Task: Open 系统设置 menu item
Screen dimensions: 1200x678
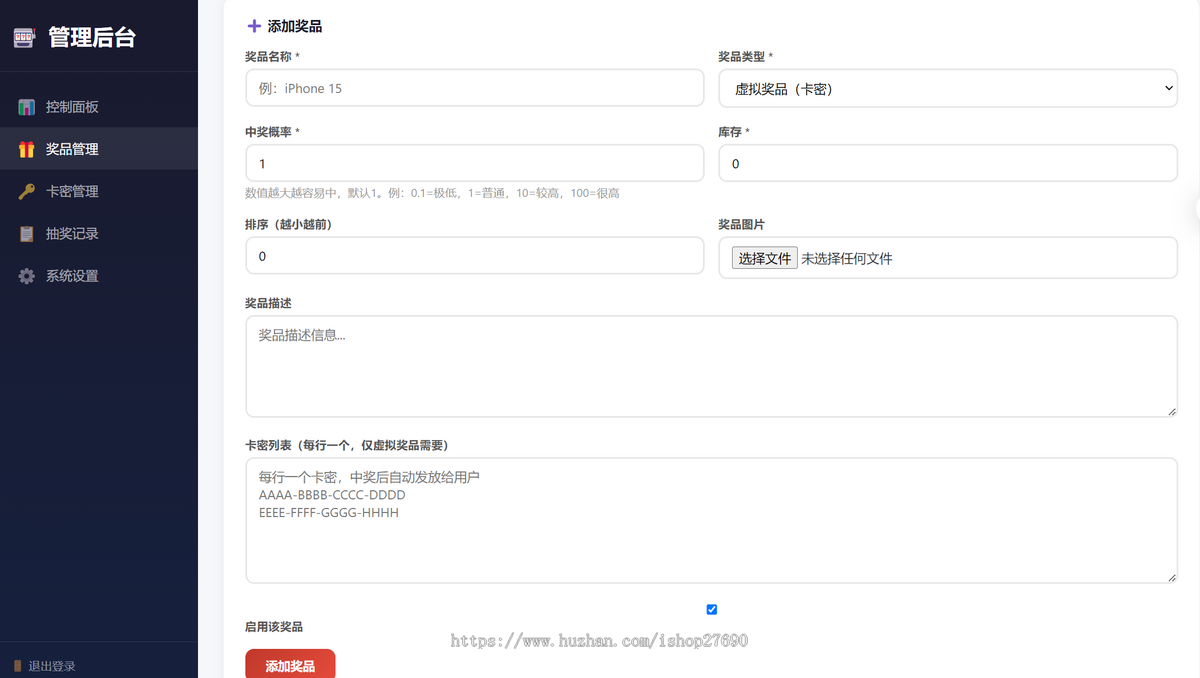Action: tap(99, 276)
